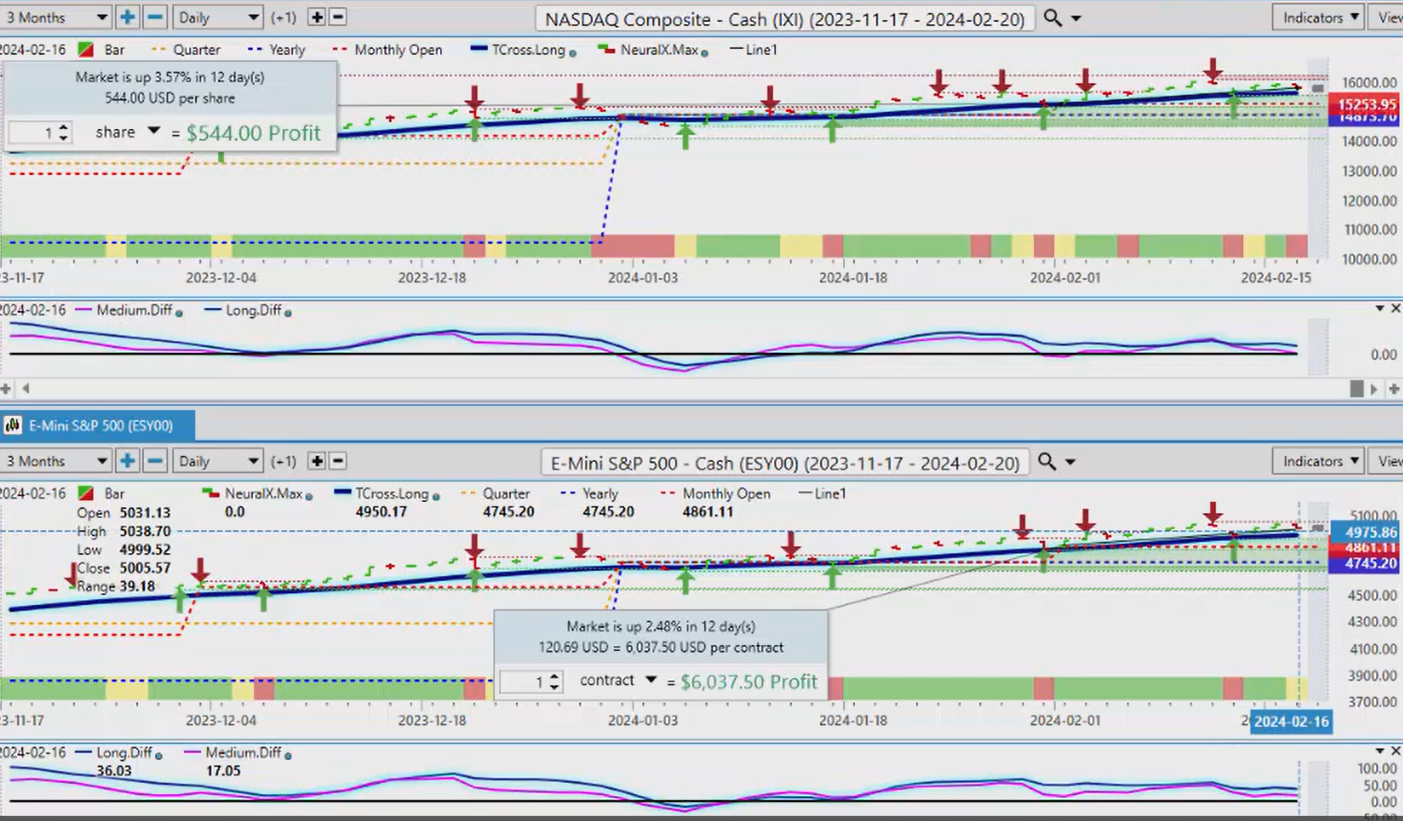Toggle the TCross.Long indicator in NASDAQ legend
This screenshot has width=1403, height=821.
coord(523,49)
